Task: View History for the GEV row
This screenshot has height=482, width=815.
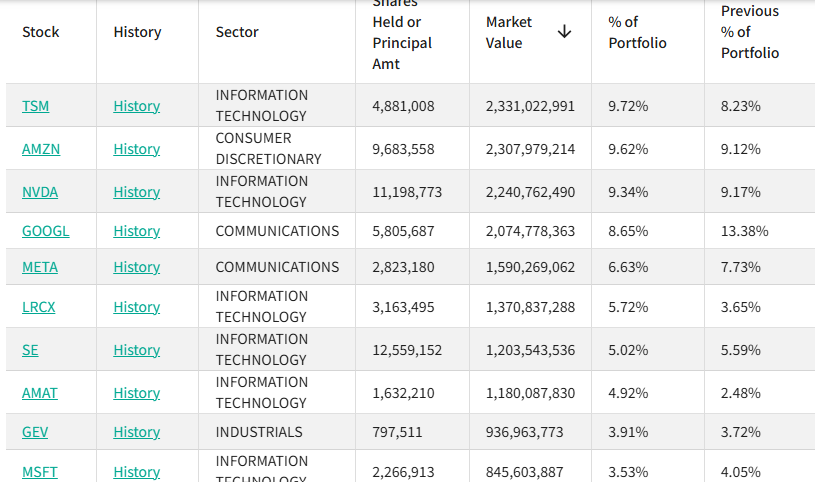Action: coord(137,433)
